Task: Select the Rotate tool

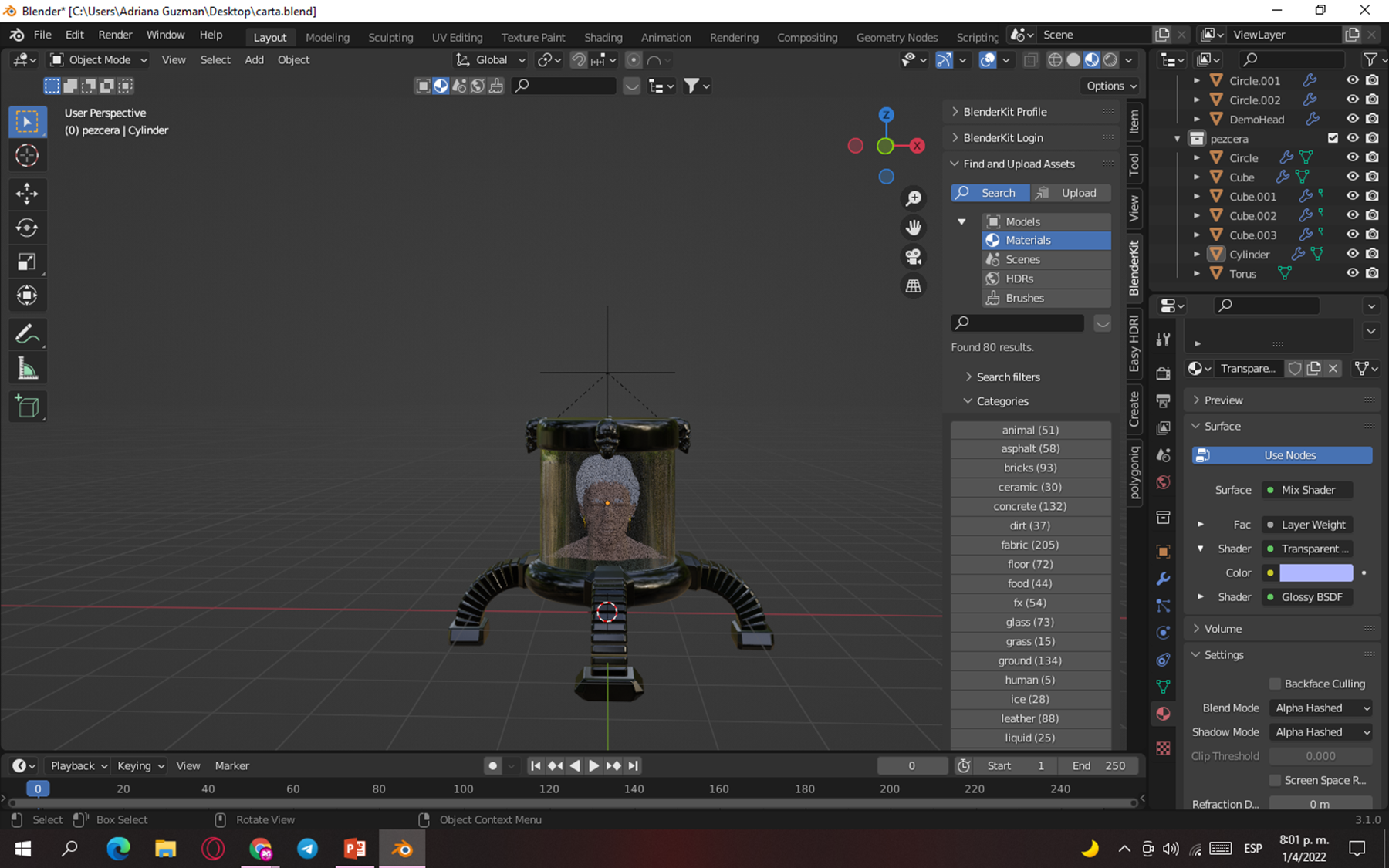Action: point(27,228)
